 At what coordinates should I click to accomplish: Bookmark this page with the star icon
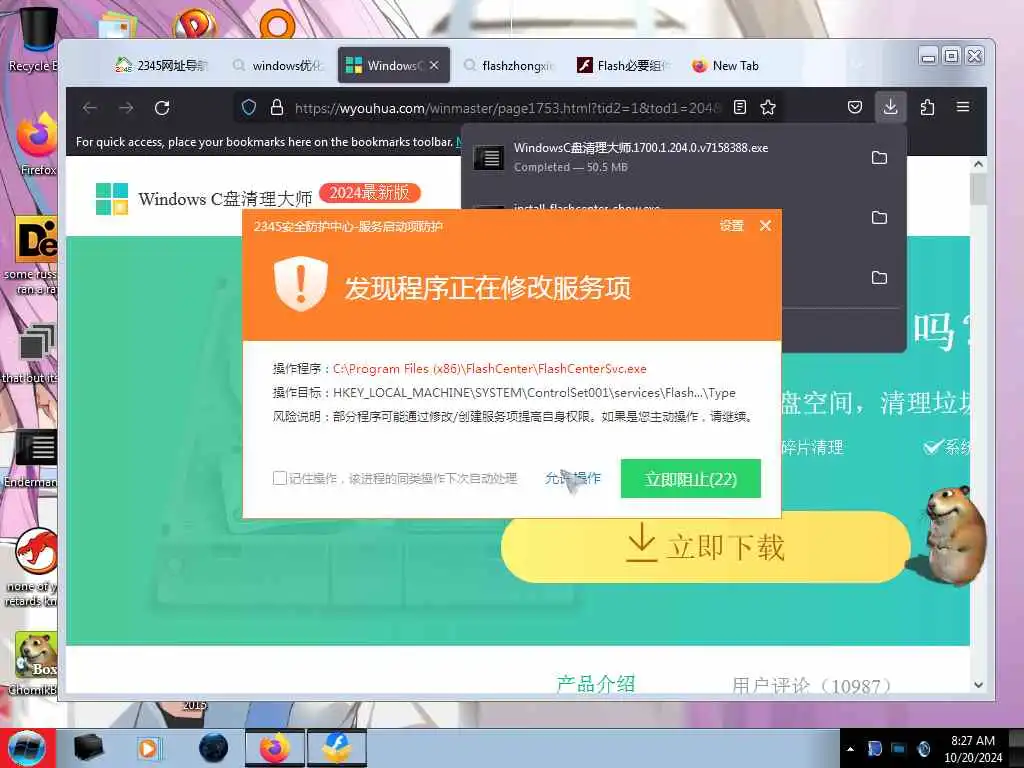pyautogui.click(x=768, y=107)
